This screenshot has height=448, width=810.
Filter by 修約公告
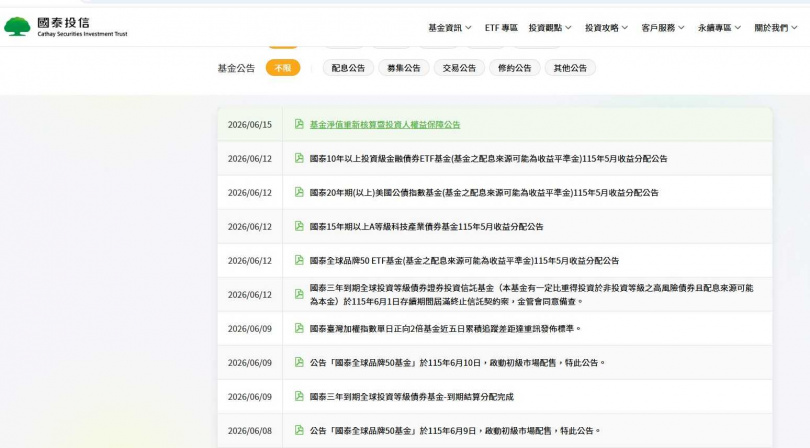pyautogui.click(x=515, y=68)
